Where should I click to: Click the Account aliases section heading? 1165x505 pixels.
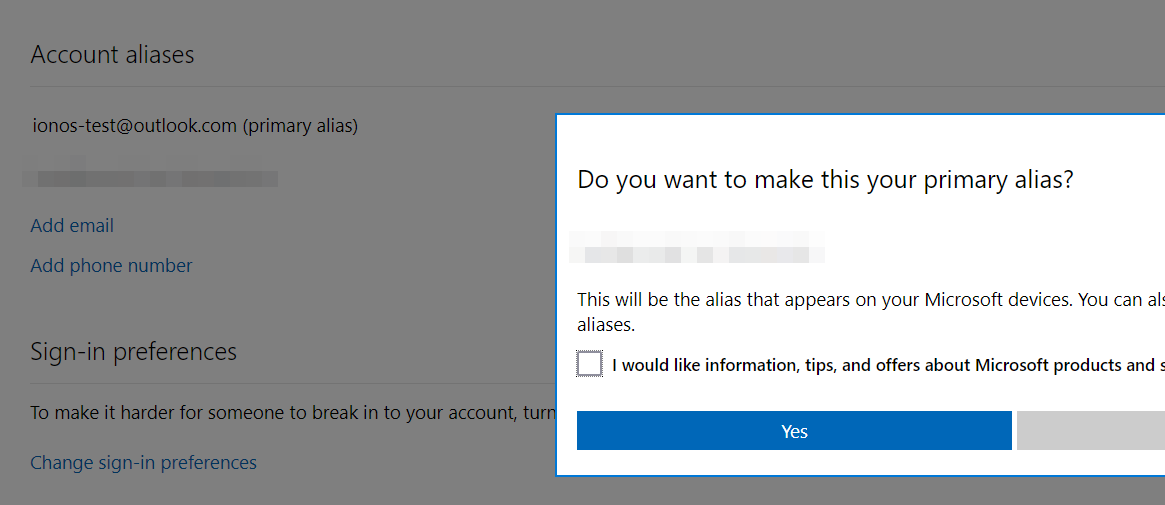pyautogui.click(x=112, y=54)
